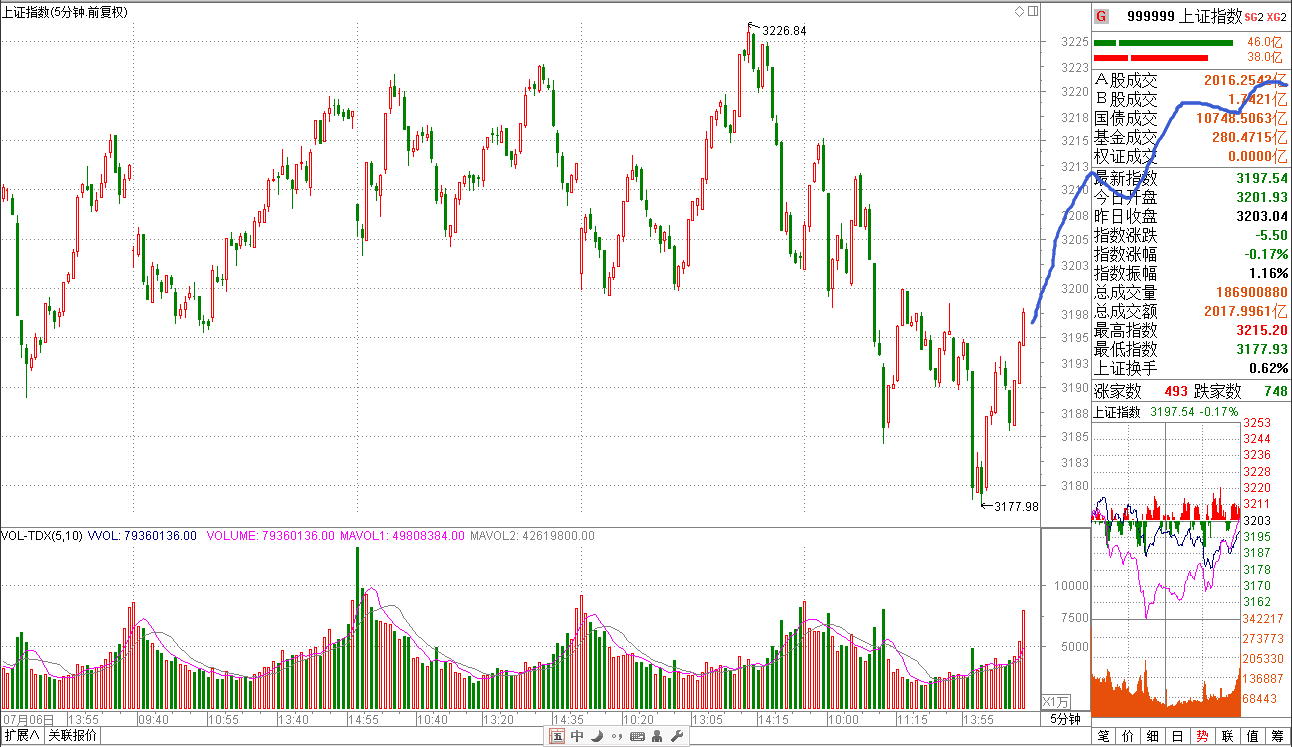Click the green buy volume bar 46.0亿

coord(1164,43)
